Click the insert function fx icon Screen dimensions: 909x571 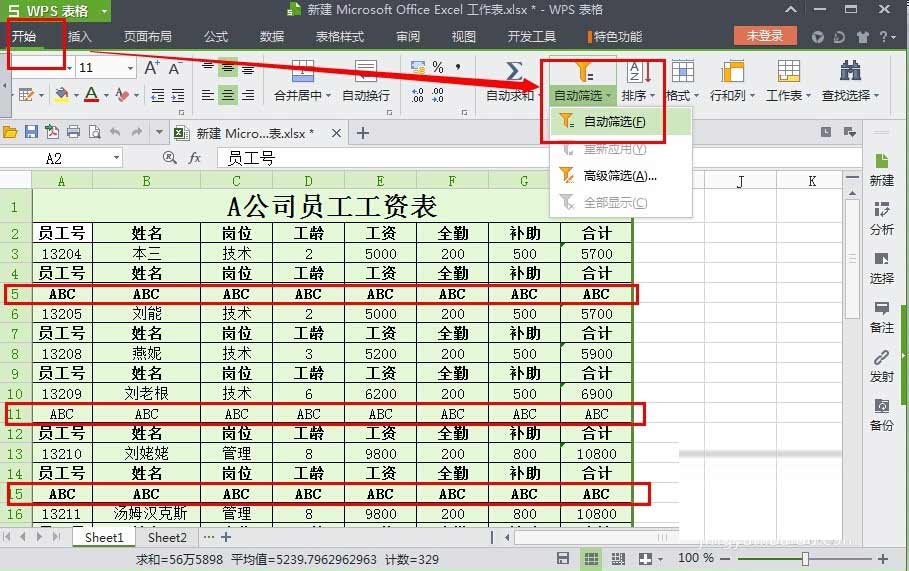tap(195, 158)
